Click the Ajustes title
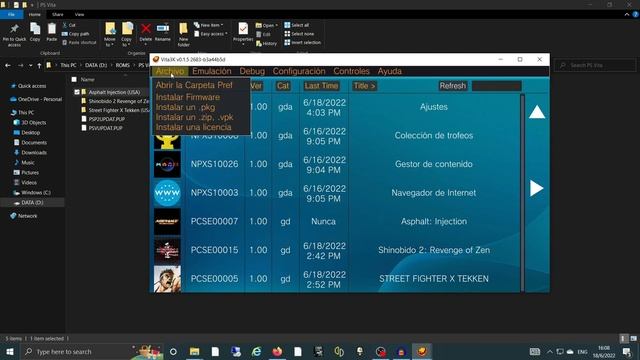Image resolution: width=640 pixels, height=360 pixels. click(x=433, y=107)
